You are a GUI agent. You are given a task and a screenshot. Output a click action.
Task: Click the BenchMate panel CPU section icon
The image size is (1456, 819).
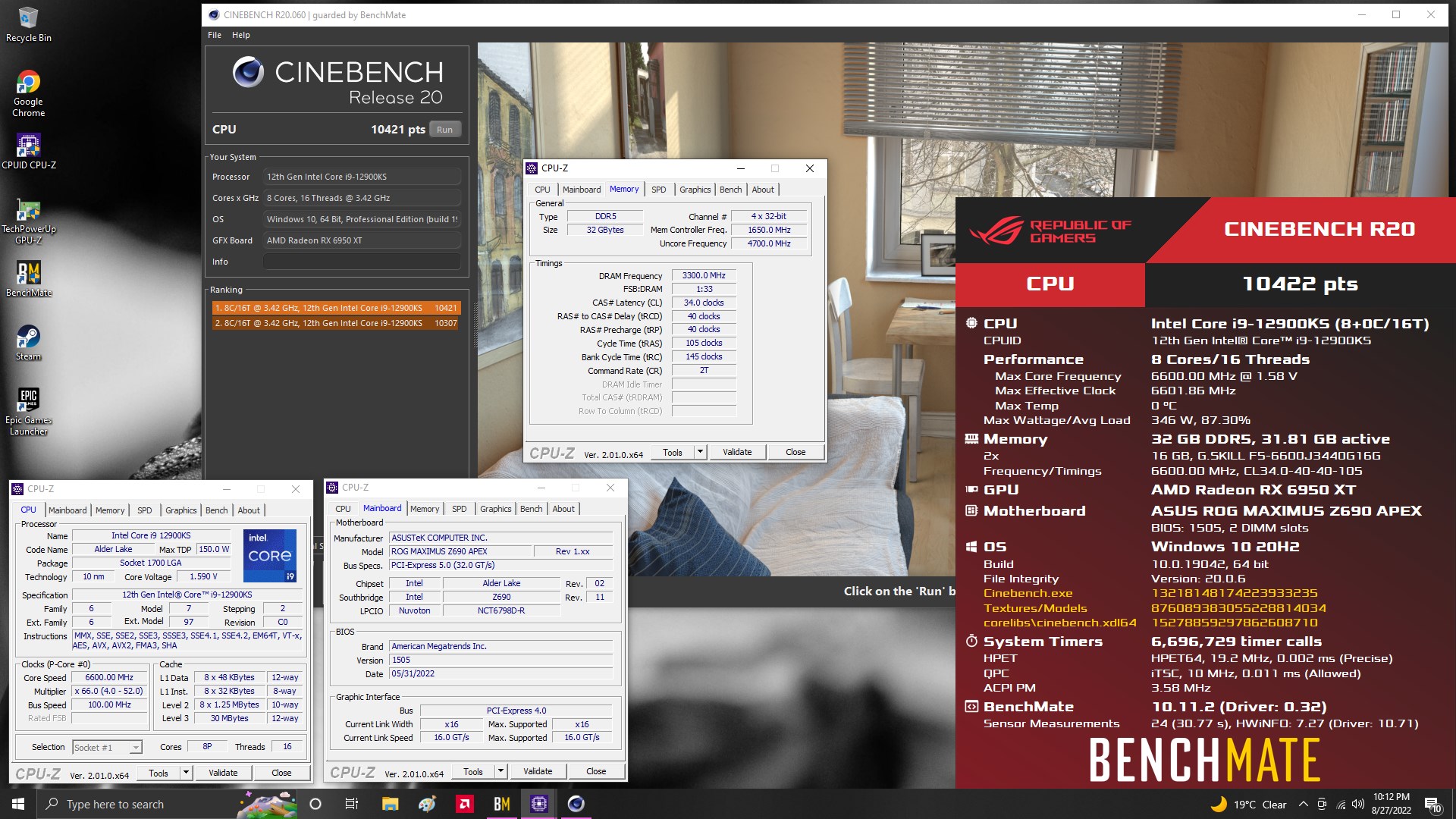pyautogui.click(x=971, y=323)
